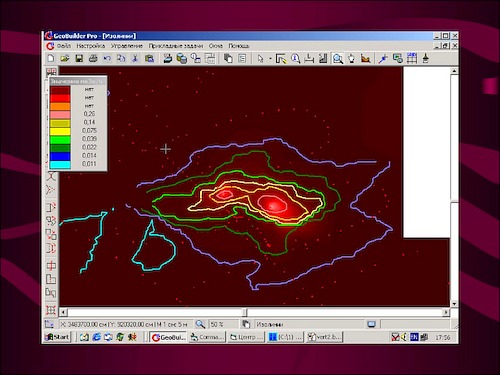Image resolution: width=500 pixels, height=375 pixels.
Task: Select the hand pan tool
Action: tap(352, 59)
